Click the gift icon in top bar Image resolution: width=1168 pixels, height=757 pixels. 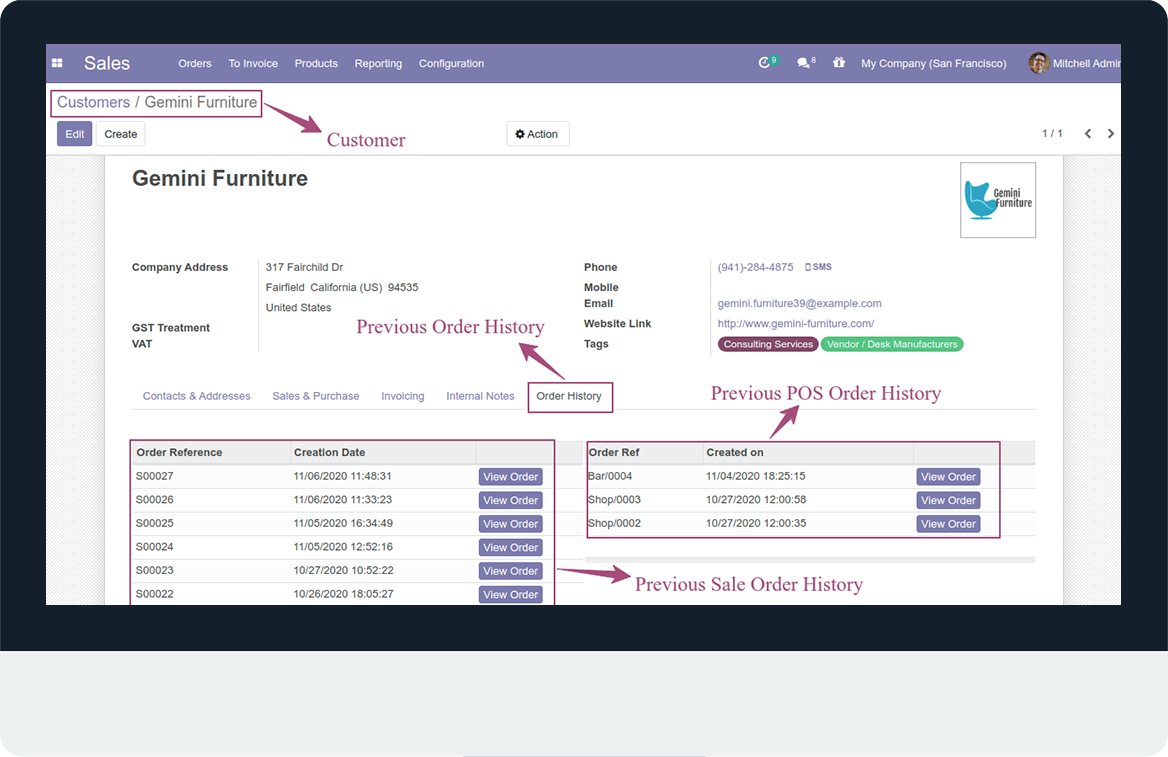tap(839, 63)
